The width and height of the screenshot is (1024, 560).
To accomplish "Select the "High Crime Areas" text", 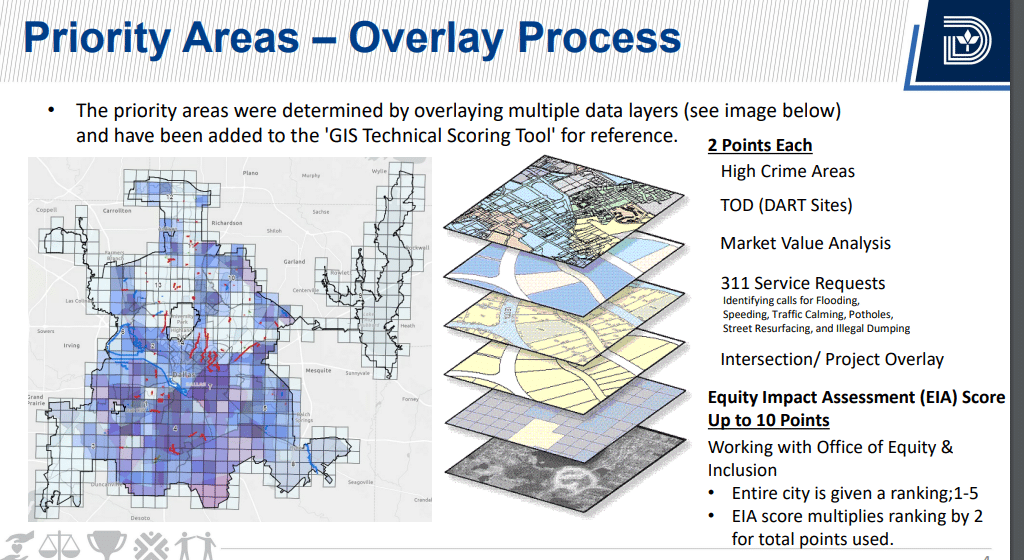I will tap(787, 171).
